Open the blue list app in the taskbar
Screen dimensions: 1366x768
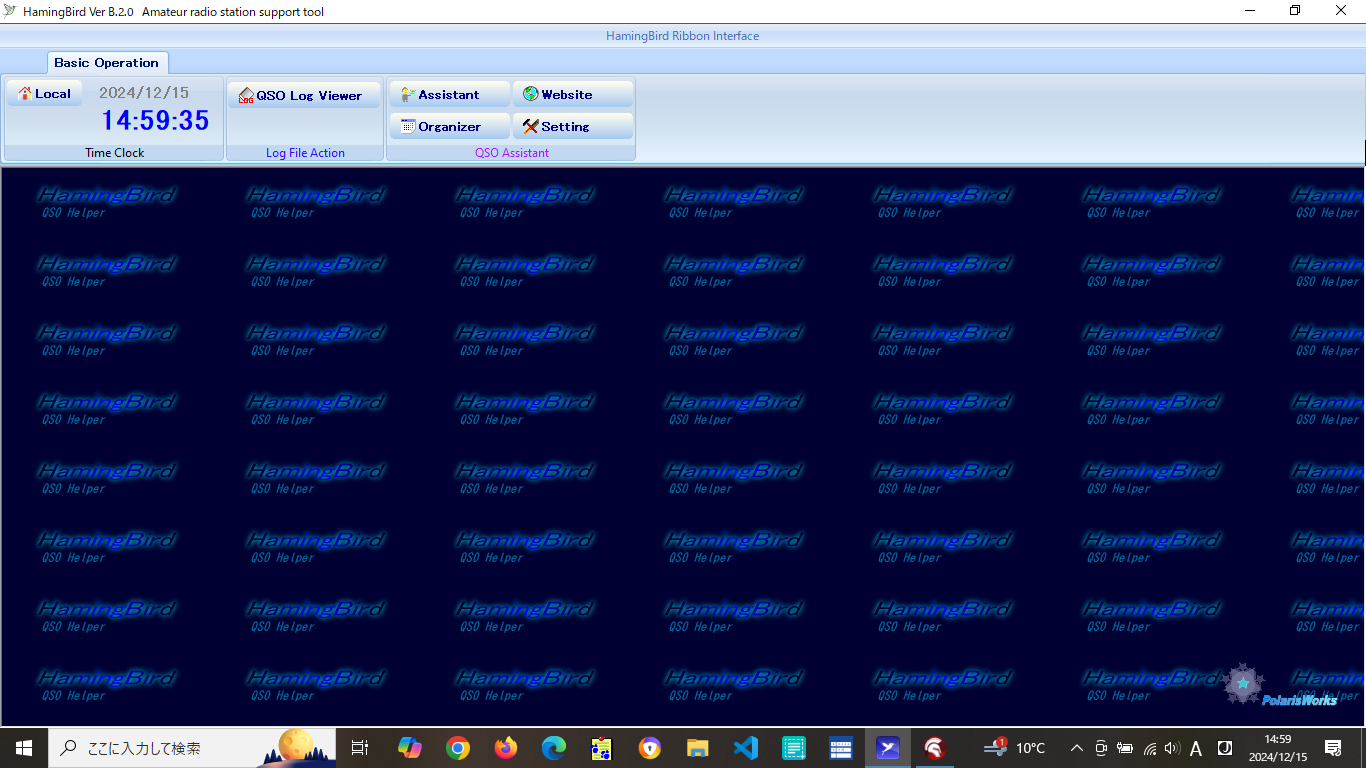(x=841, y=748)
